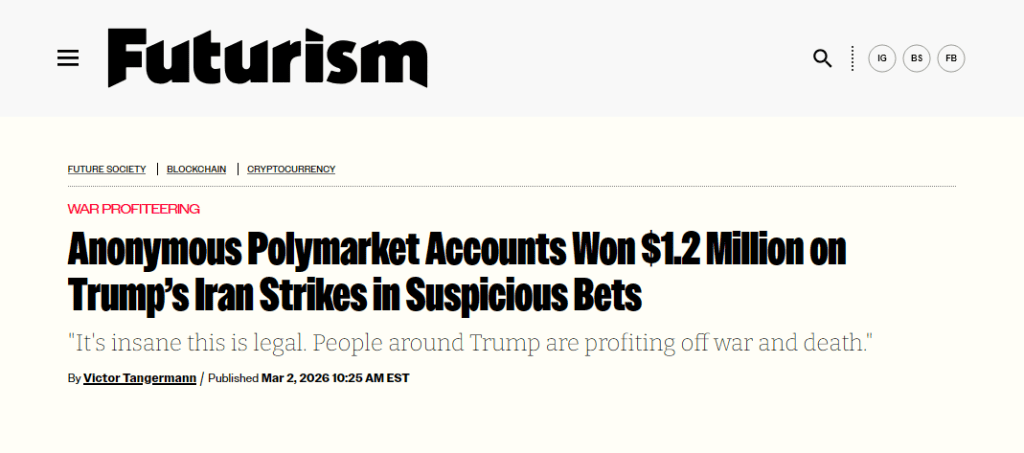Visit Futurism's Instagram via IG icon

click(x=882, y=58)
